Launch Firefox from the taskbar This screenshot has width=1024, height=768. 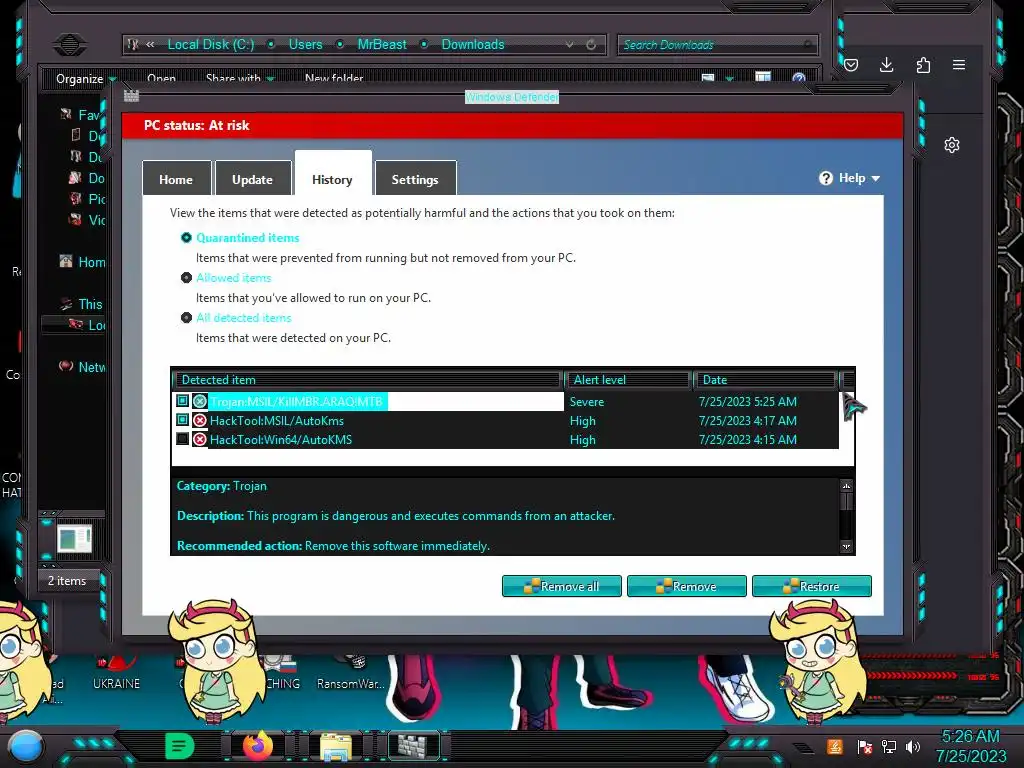coord(258,745)
